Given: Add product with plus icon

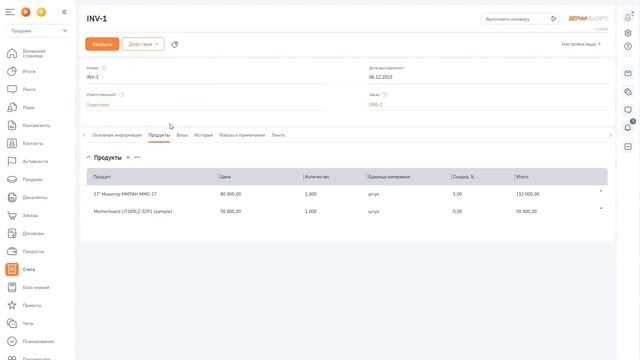Looking at the screenshot, I should [x=128, y=158].
